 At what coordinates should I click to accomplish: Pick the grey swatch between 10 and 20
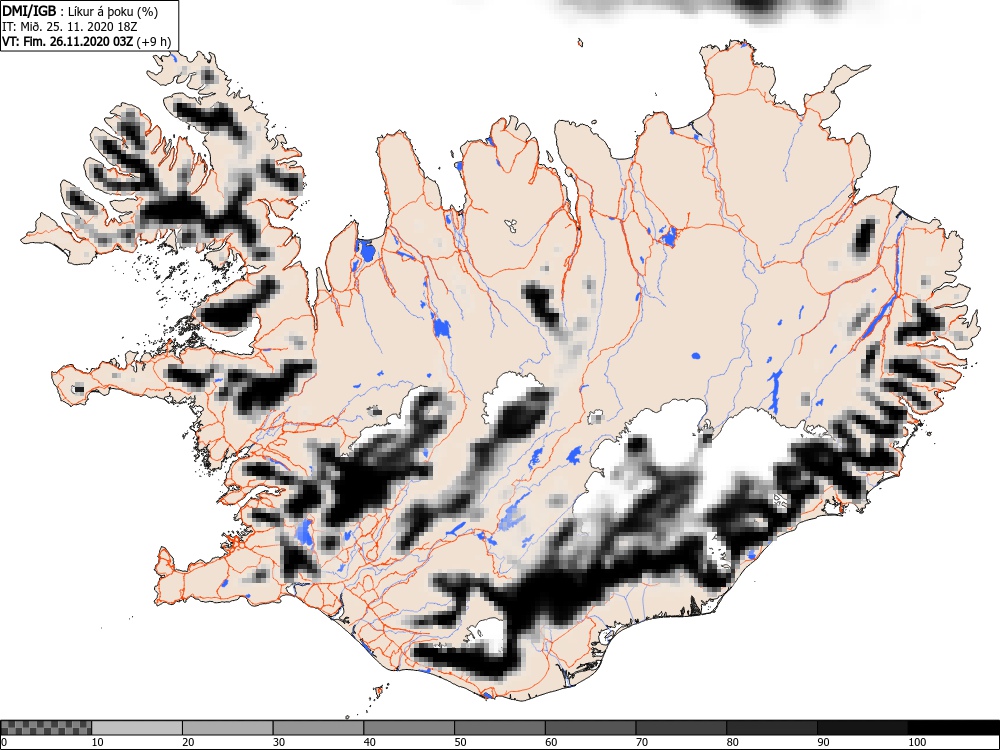137,728
